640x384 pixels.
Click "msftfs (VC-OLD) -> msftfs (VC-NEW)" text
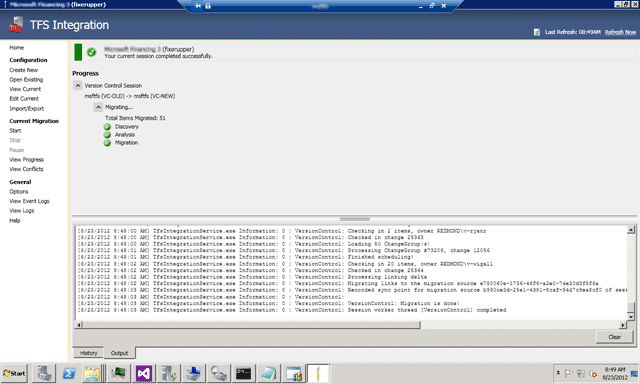(x=130, y=96)
